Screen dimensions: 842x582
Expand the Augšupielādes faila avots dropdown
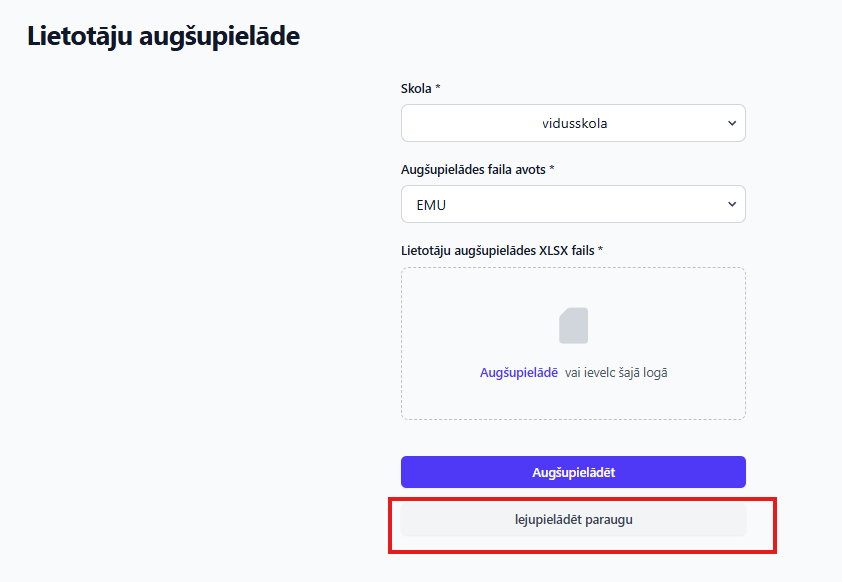coord(573,205)
